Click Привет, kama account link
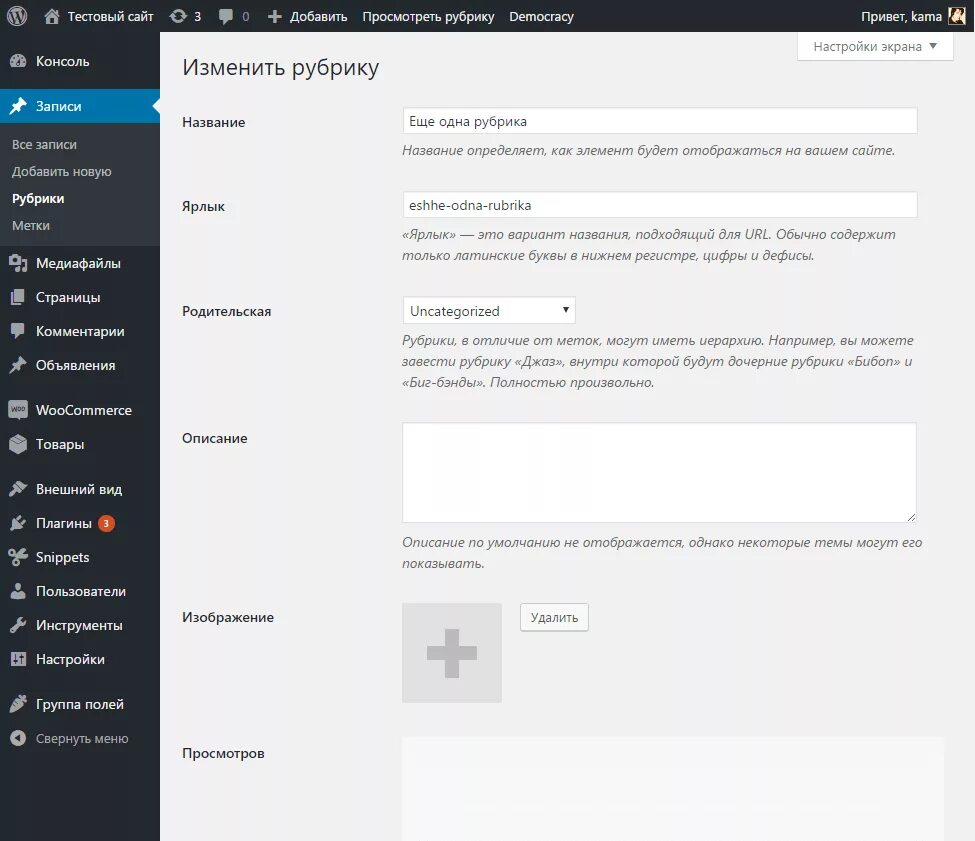This screenshot has width=975, height=841. coord(901,17)
